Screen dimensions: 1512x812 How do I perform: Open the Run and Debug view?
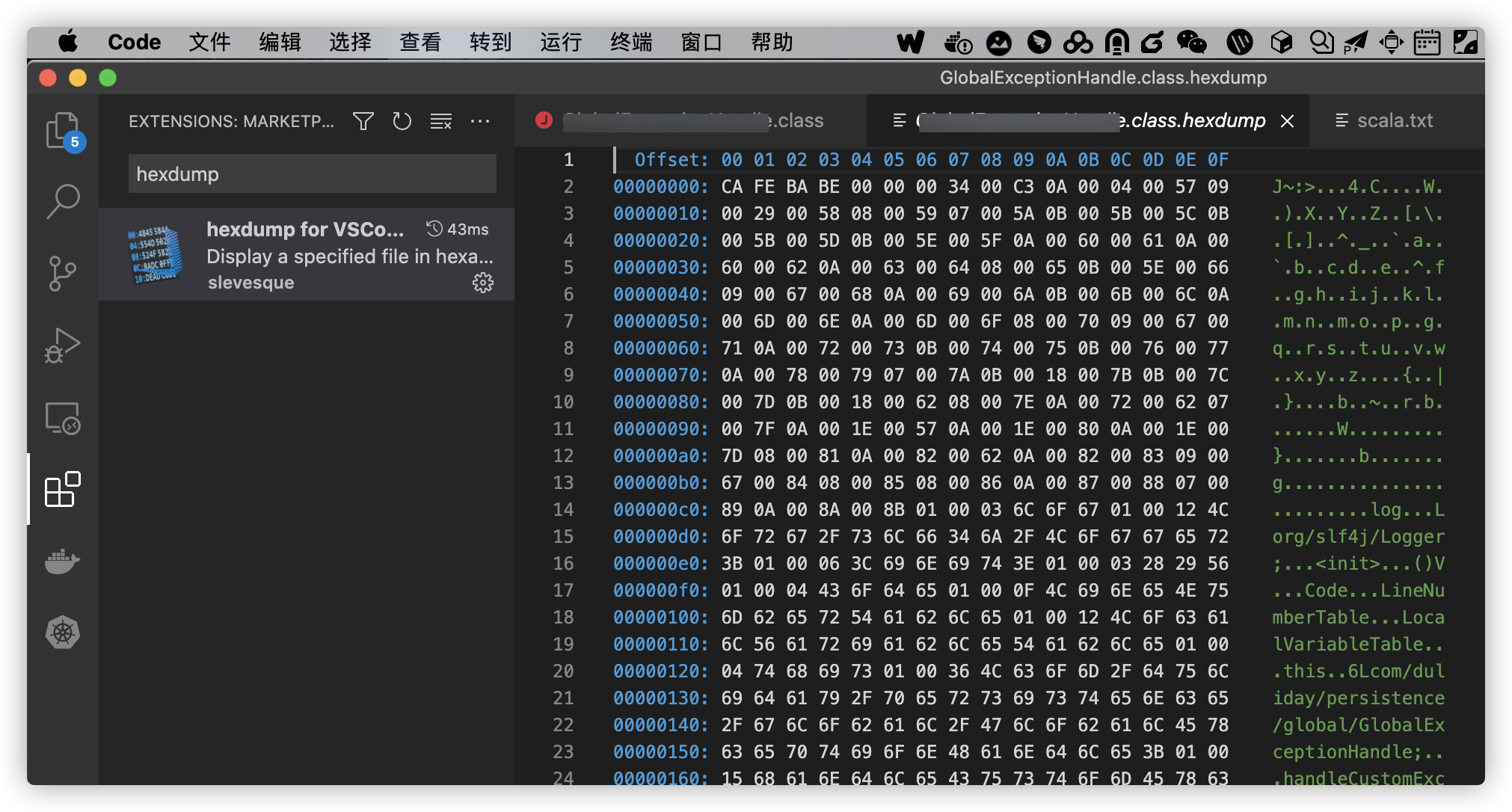pyautogui.click(x=63, y=345)
